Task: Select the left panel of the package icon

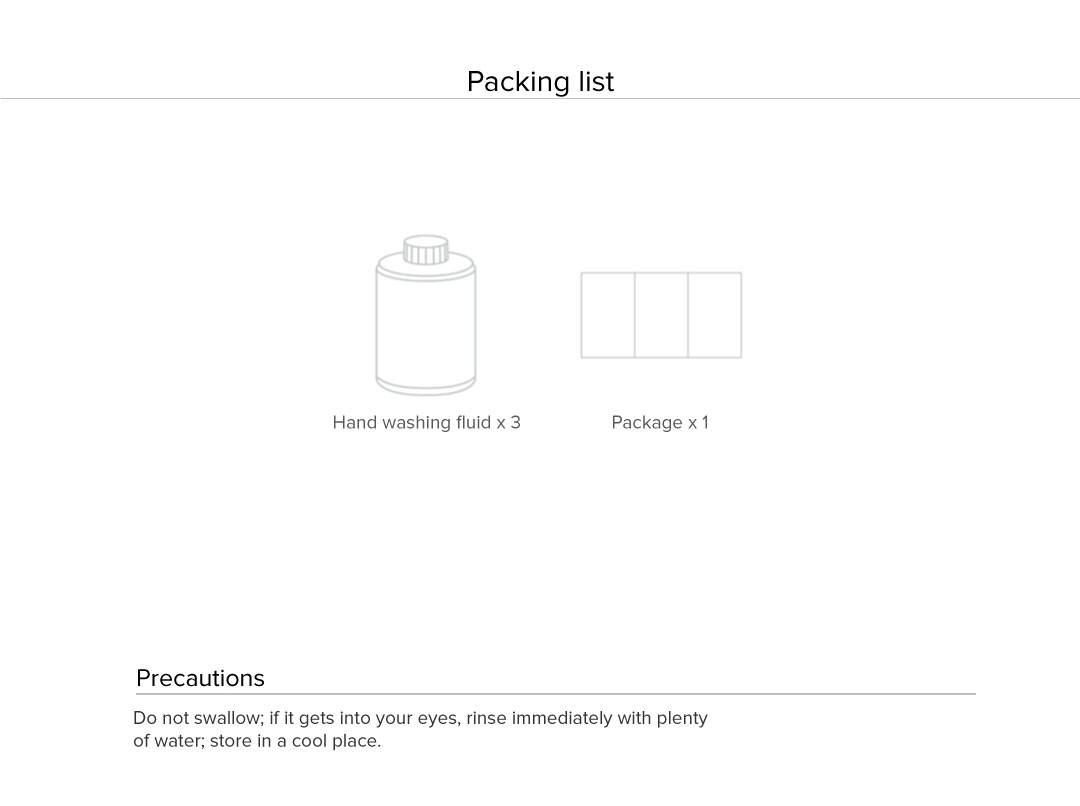Action: click(608, 315)
